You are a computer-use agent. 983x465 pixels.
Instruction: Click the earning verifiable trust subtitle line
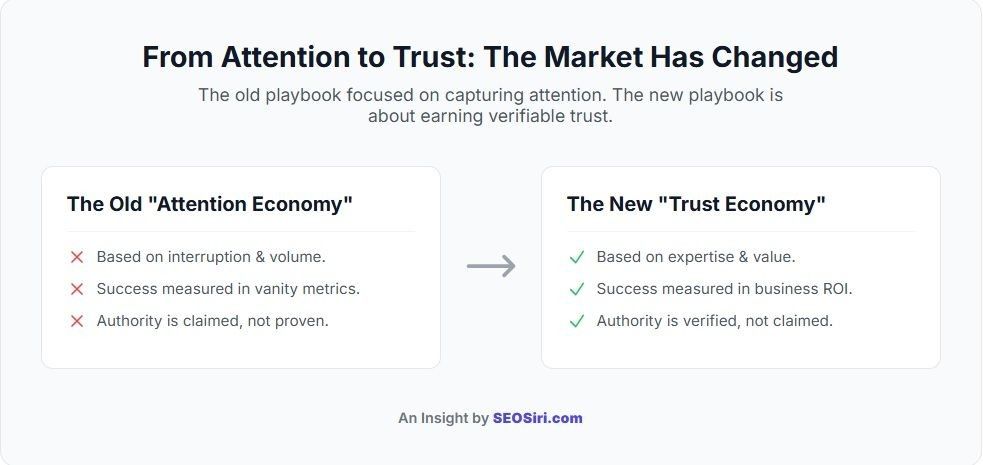490,117
